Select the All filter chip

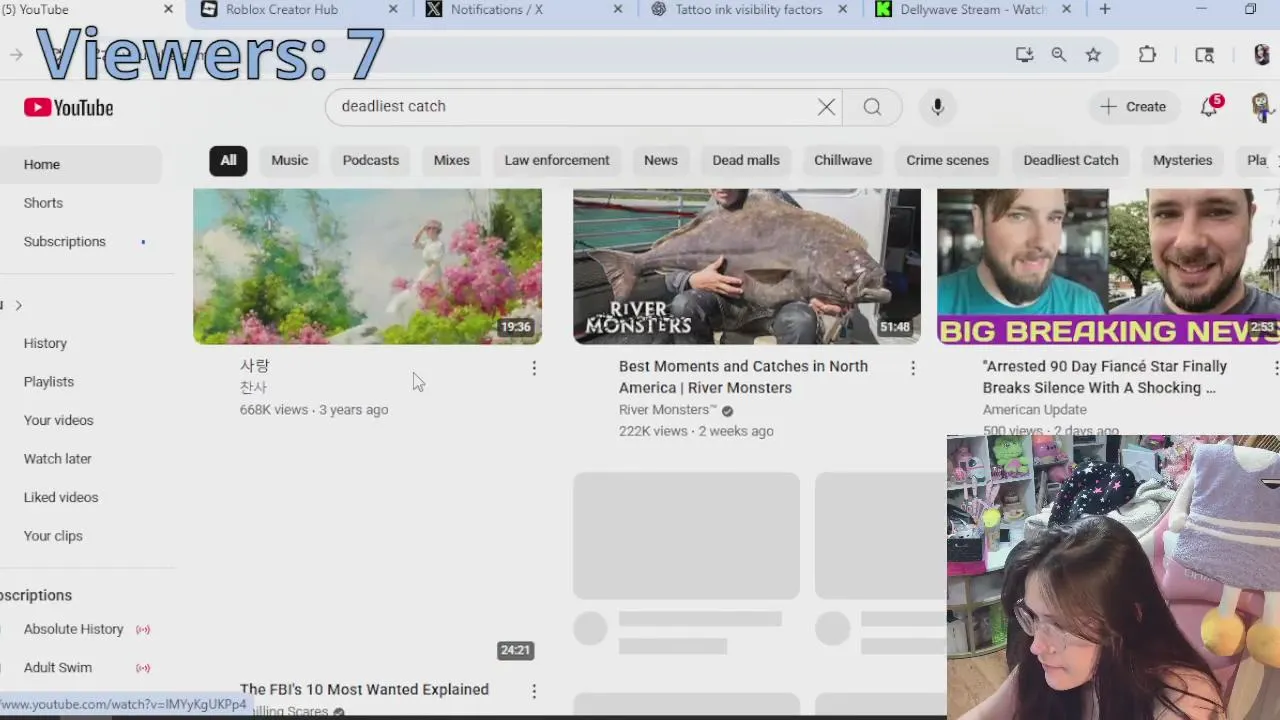coord(228,160)
